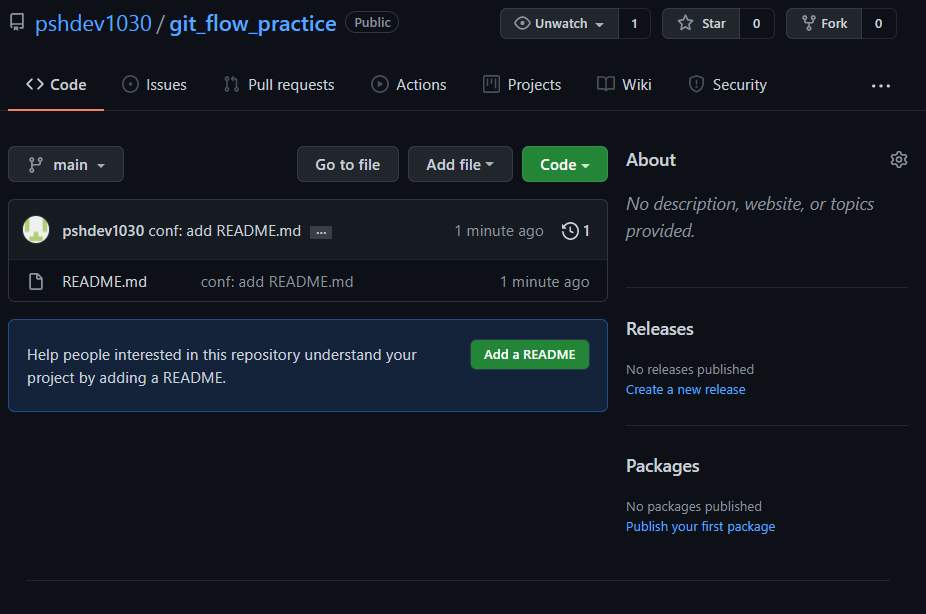Fork the repository

(824, 24)
